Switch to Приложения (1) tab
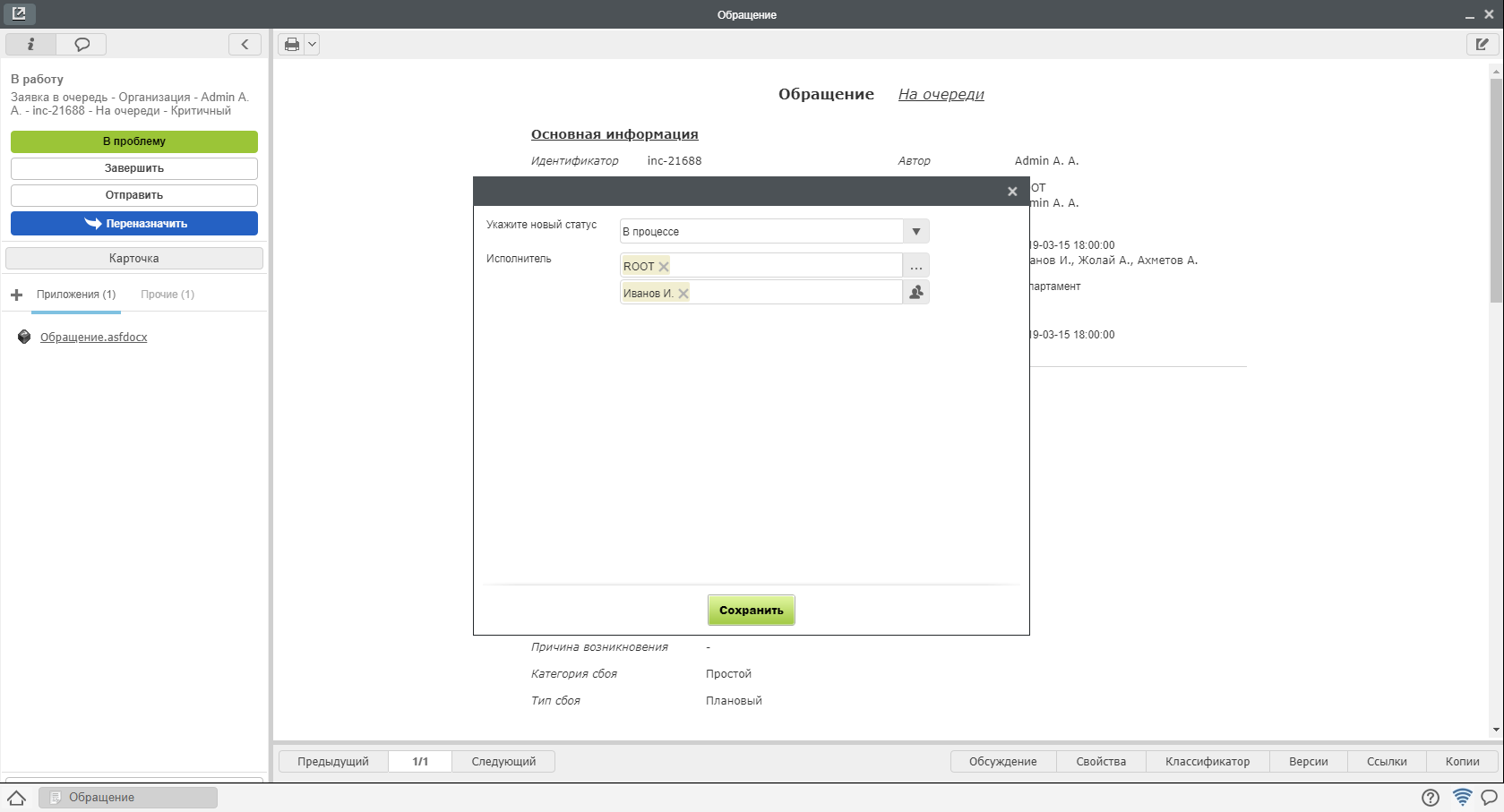The height and width of the screenshot is (812, 1504). [x=76, y=295]
